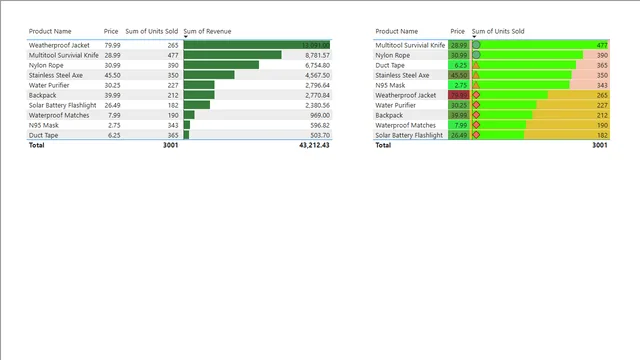This screenshot has height=360, width=640.
Task: Click price 45.50 in left table
Action: 112,75
